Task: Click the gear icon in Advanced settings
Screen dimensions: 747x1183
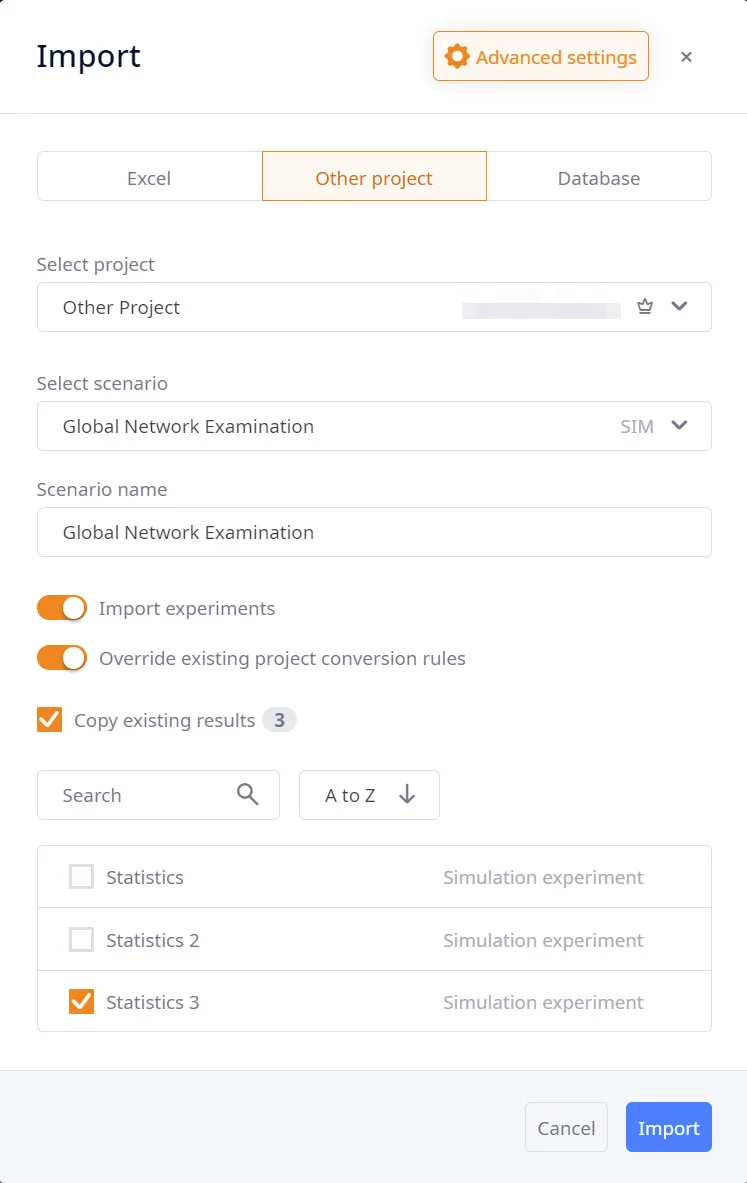Action: click(x=457, y=57)
